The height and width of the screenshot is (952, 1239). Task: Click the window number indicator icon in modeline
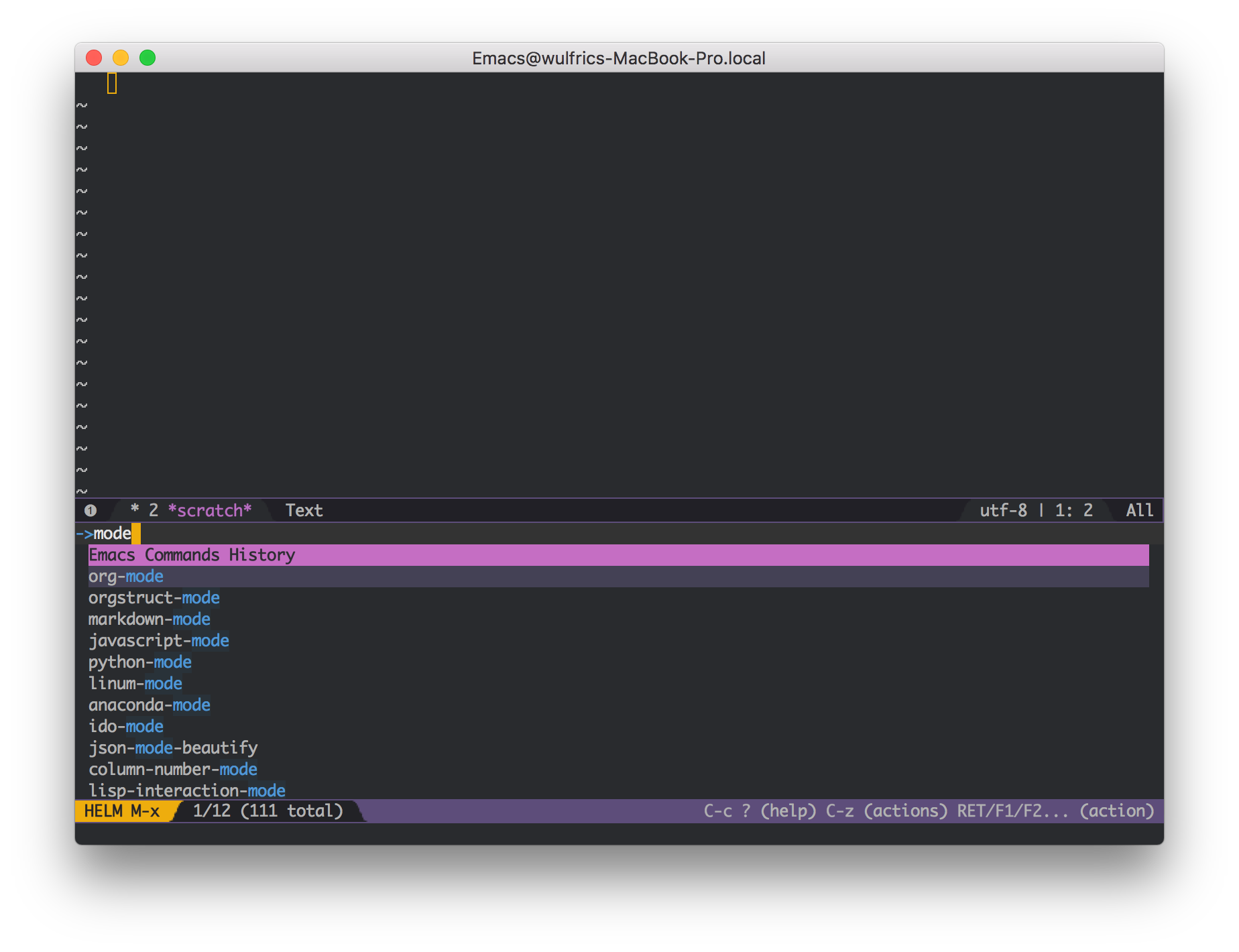coord(91,510)
